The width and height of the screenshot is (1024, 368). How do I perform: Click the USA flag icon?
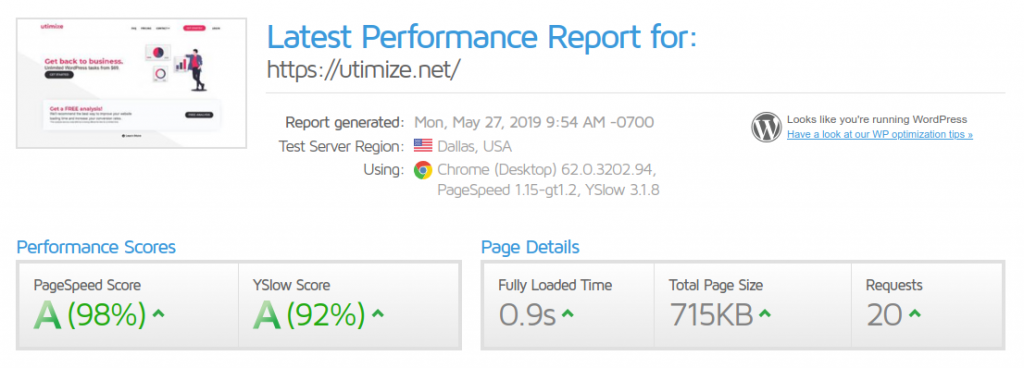coord(423,146)
